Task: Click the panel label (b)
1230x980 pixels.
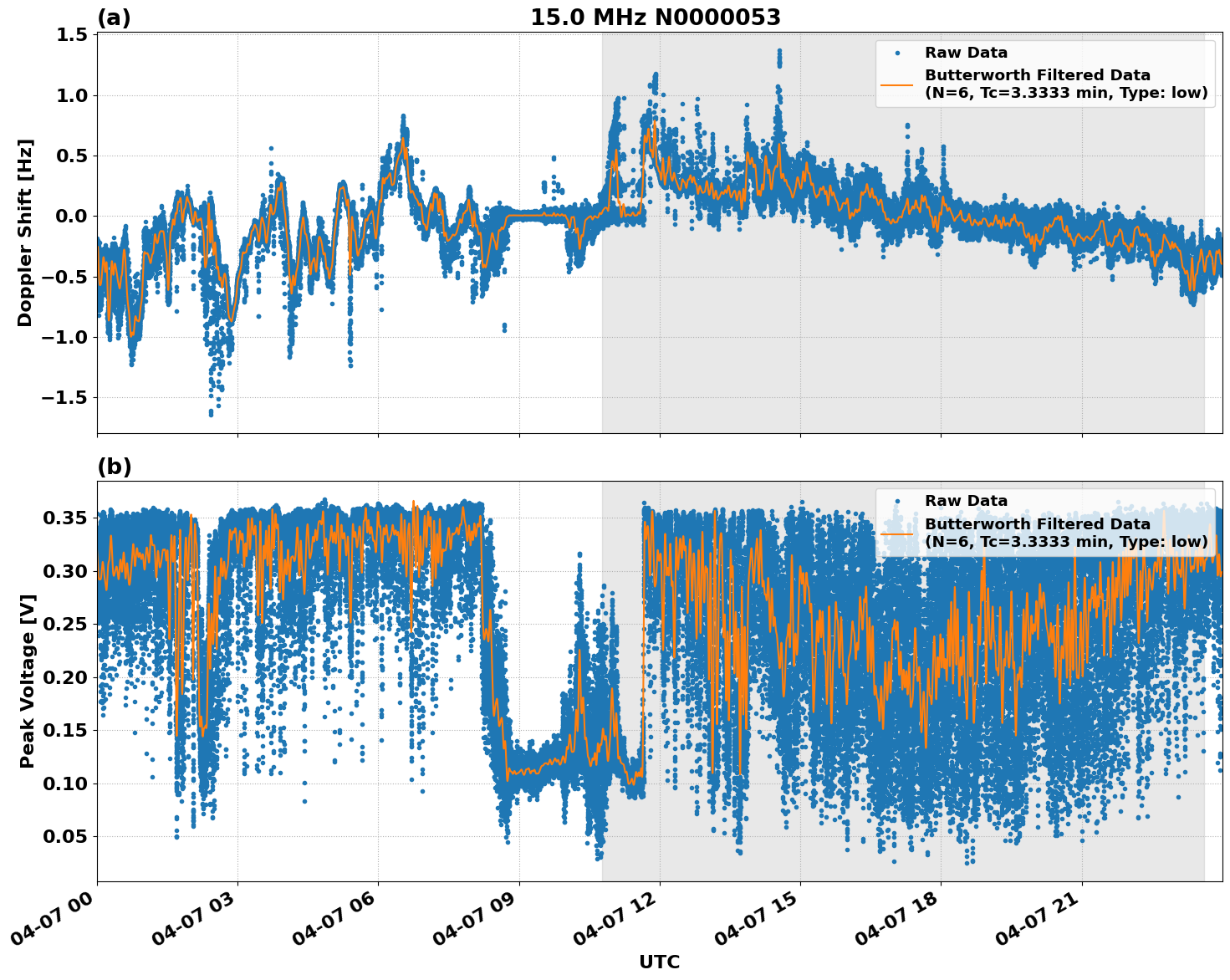Action: [x=115, y=467]
